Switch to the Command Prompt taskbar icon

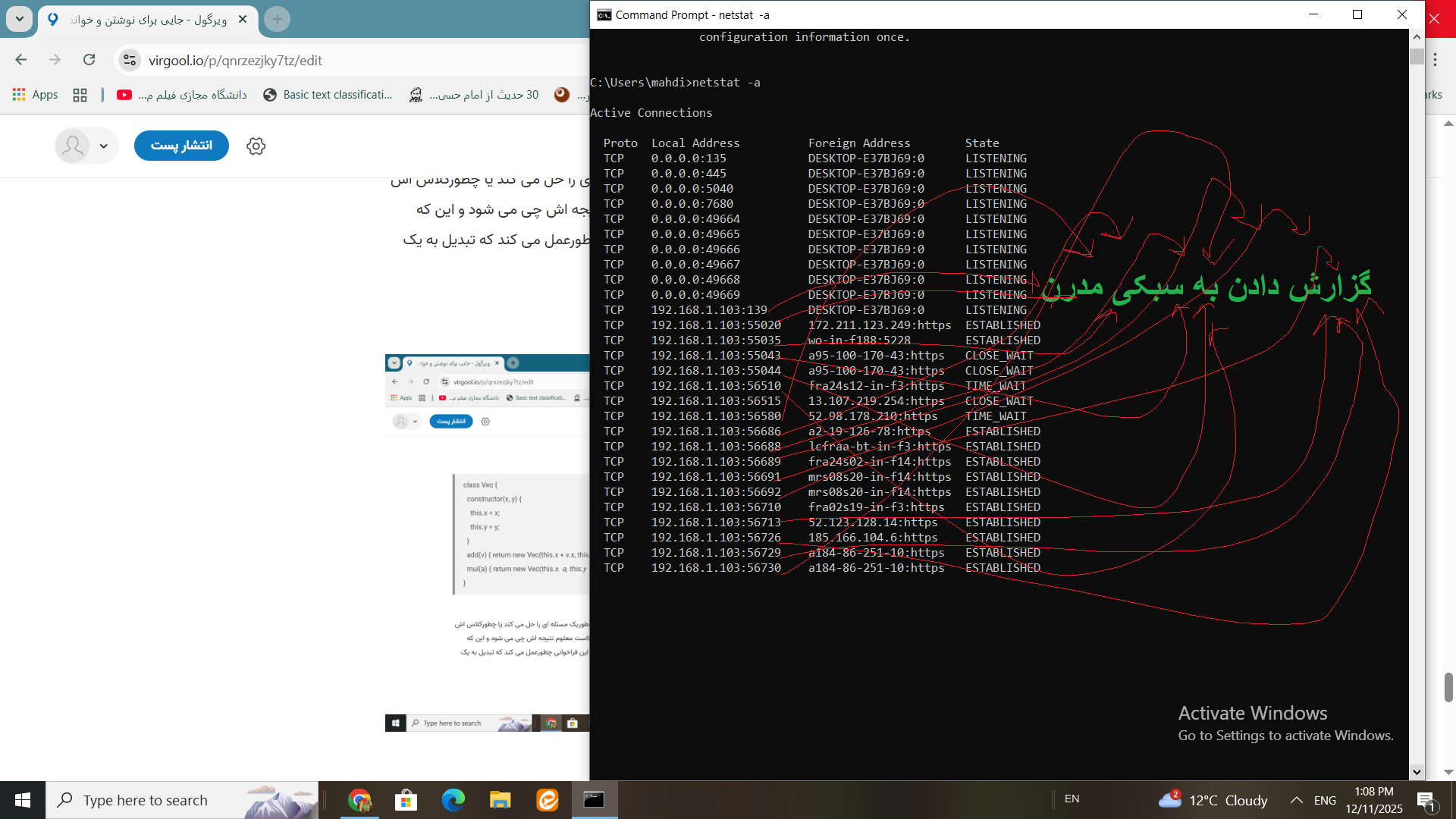pyautogui.click(x=595, y=800)
